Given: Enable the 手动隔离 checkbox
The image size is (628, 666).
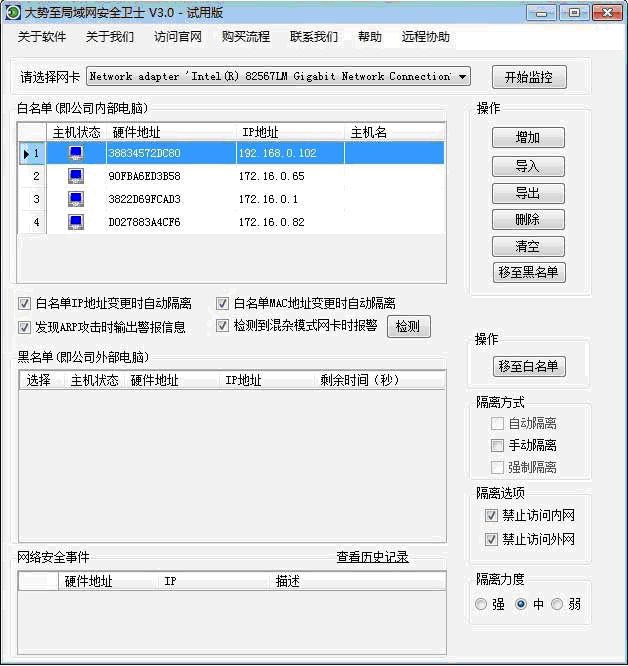Looking at the screenshot, I should (x=497, y=445).
